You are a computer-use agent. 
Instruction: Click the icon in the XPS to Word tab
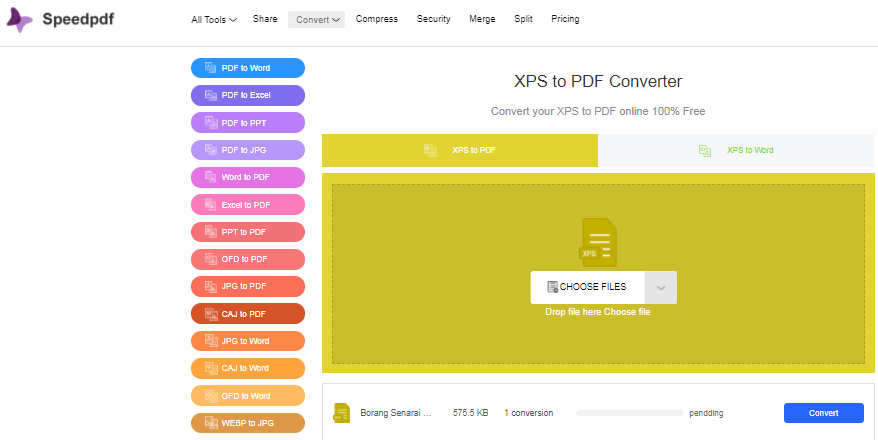pos(705,150)
